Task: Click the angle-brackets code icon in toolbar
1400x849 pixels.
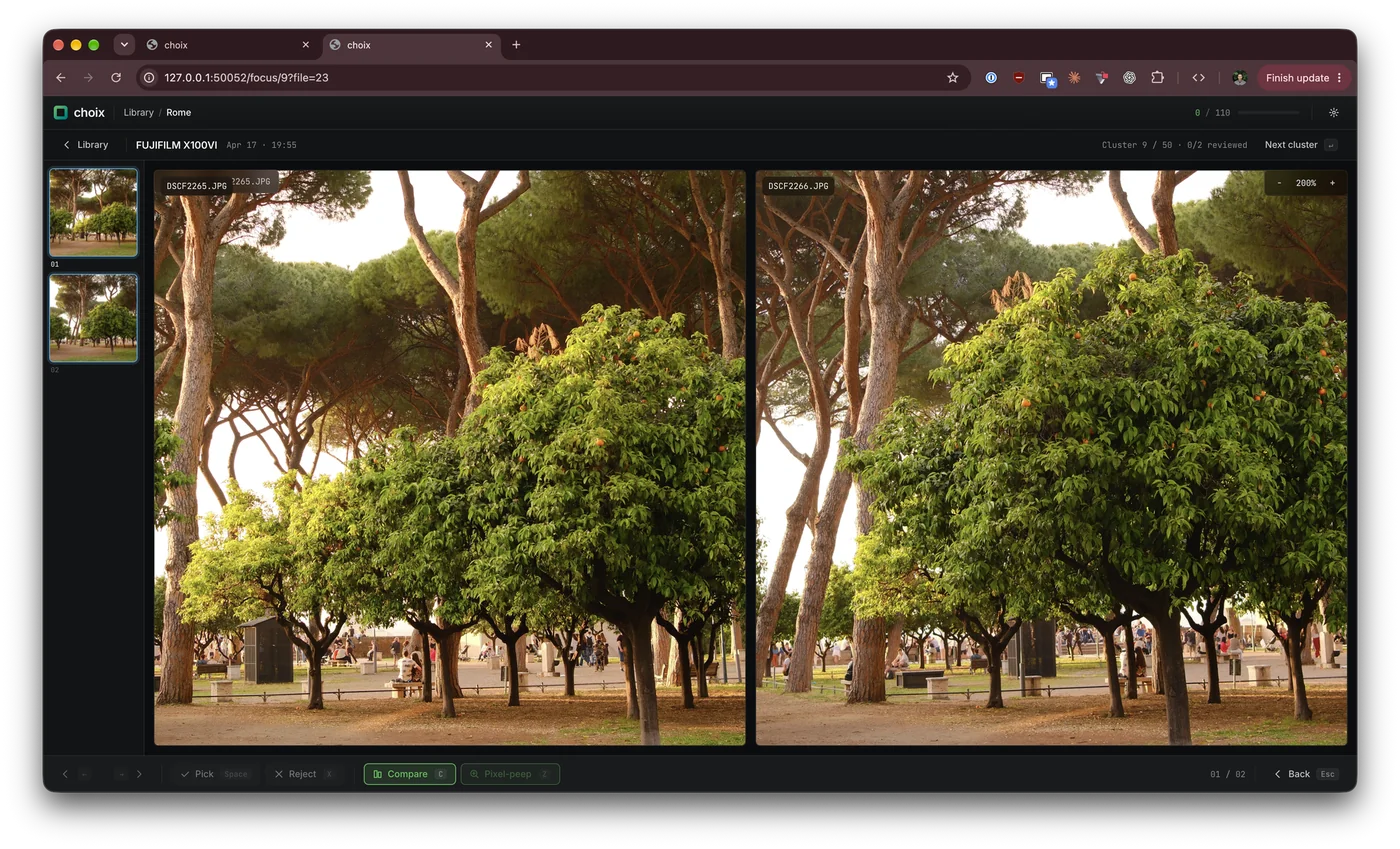Action: (x=1198, y=78)
